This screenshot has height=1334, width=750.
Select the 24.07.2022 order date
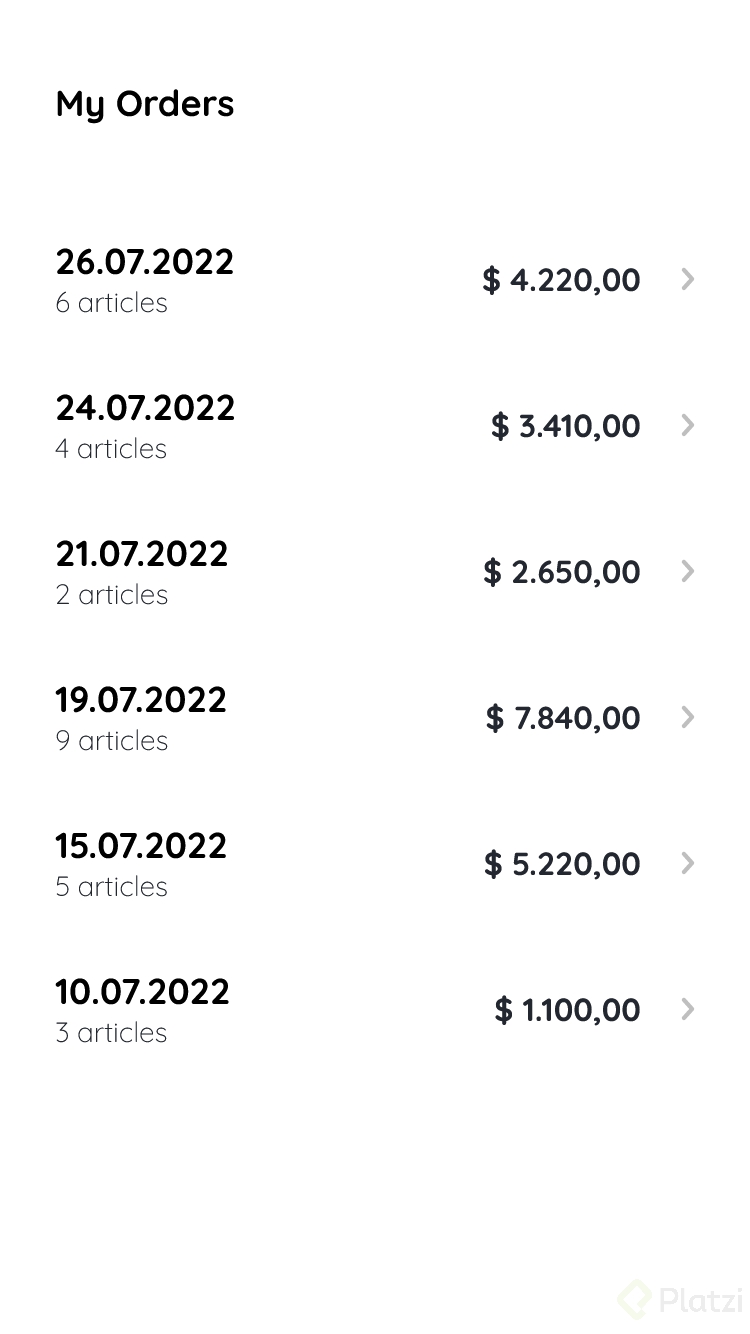tap(145, 408)
